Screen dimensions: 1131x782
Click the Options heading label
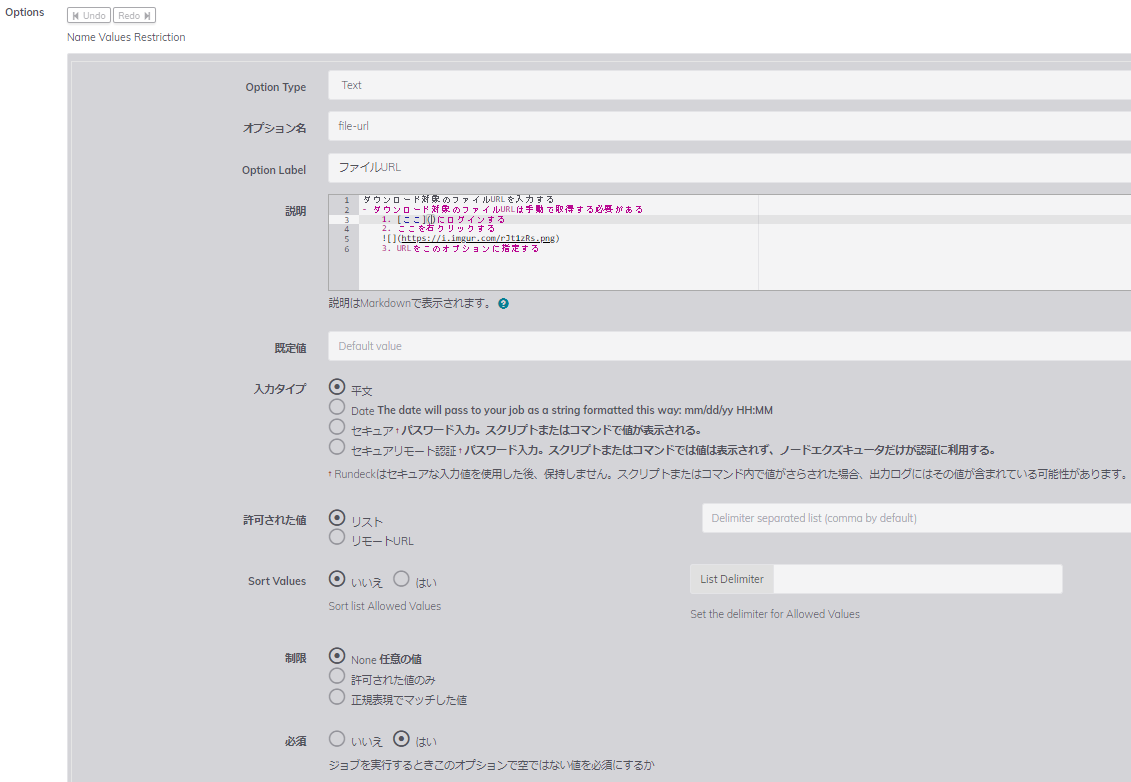pos(25,12)
